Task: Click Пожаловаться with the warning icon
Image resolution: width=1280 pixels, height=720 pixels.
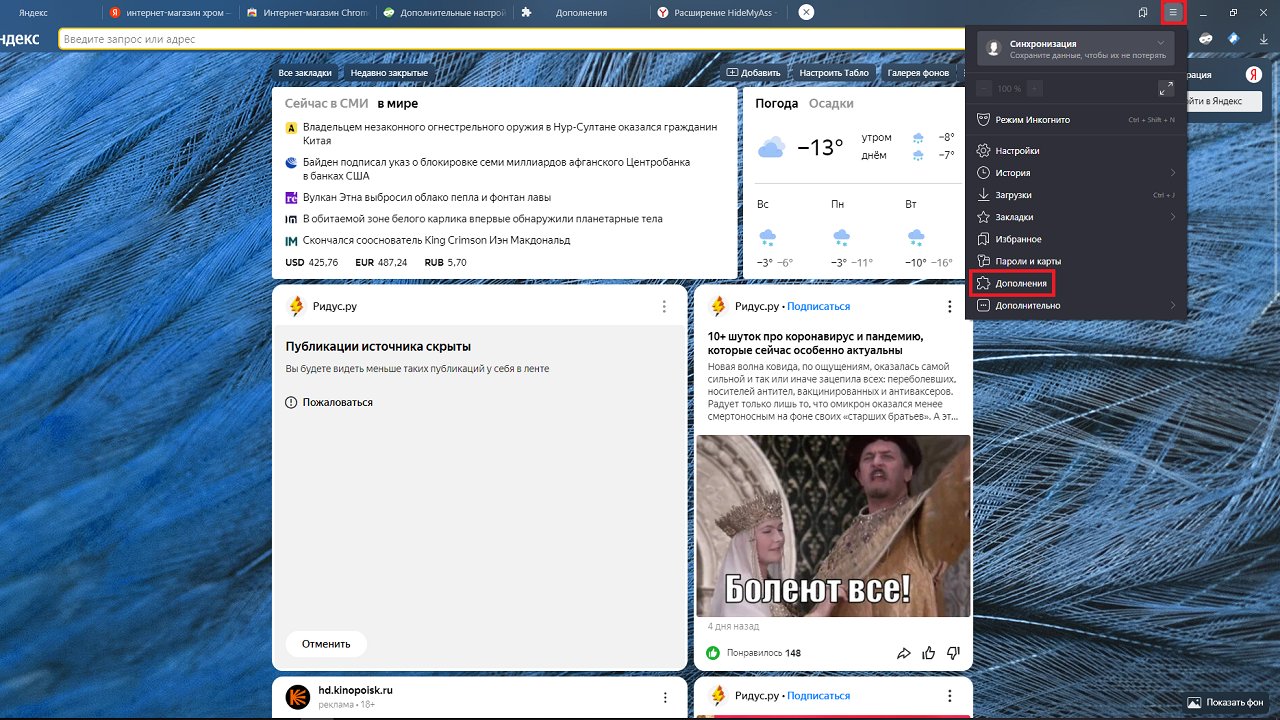Action: coord(329,402)
